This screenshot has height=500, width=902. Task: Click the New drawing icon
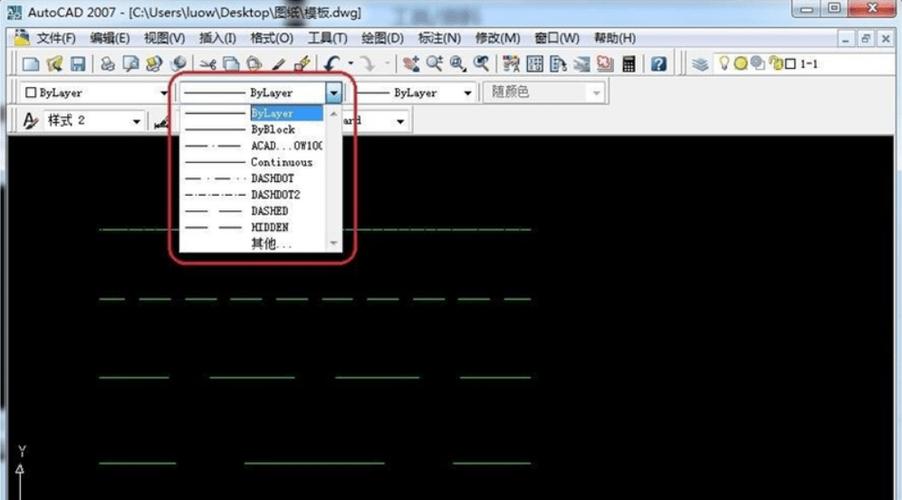31,64
